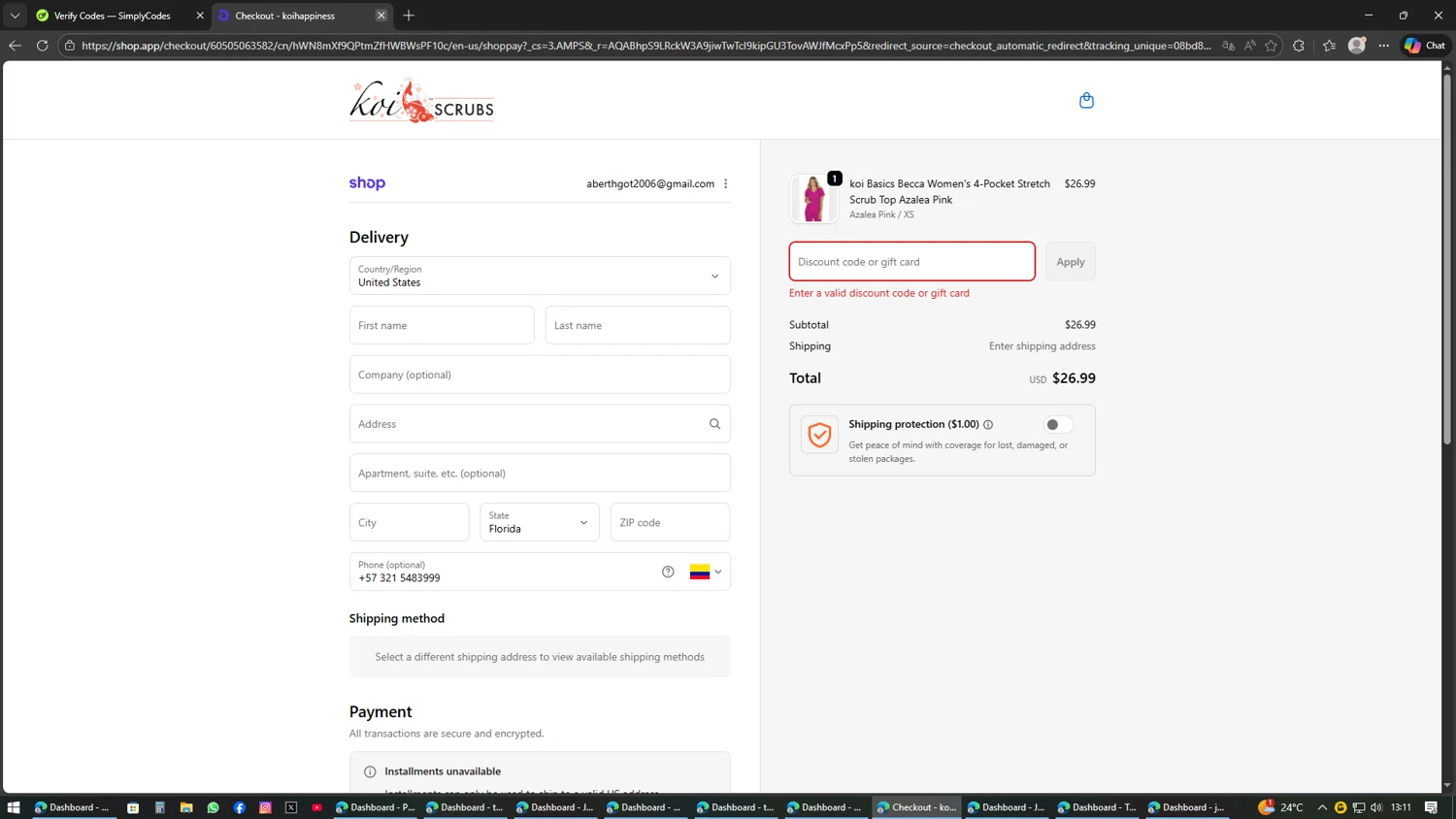Open volume control speaker icon
The height and width of the screenshot is (819, 1456).
click(1376, 807)
